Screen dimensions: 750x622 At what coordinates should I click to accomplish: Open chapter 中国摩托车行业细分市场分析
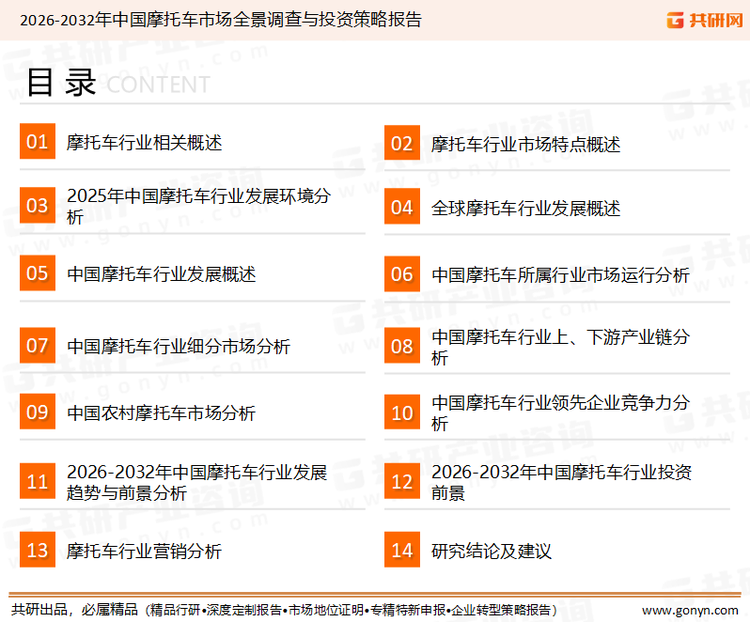pyautogui.click(x=178, y=346)
